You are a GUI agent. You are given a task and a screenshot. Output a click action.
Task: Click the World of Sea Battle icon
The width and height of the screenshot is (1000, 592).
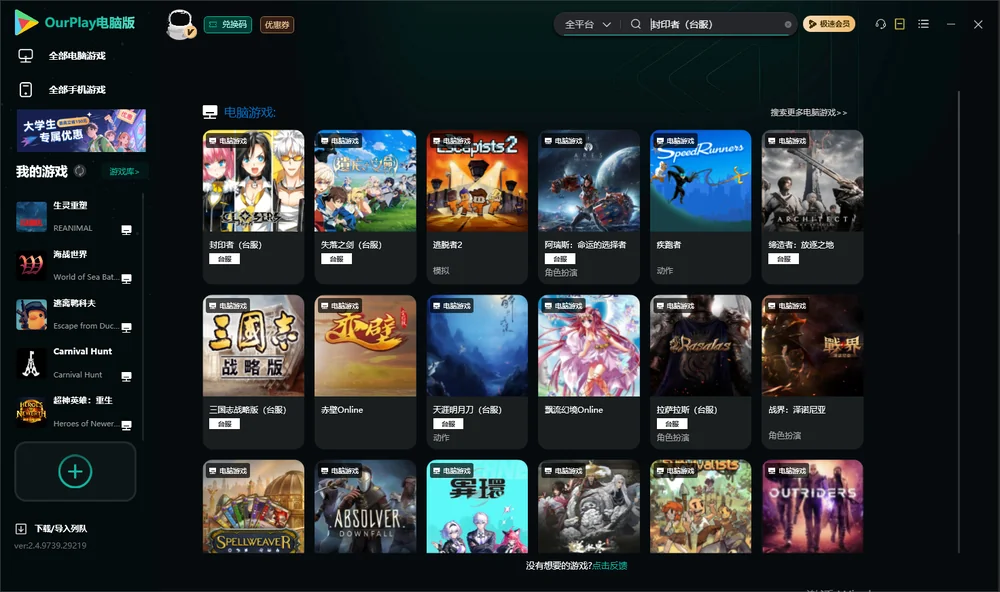pos(31,265)
